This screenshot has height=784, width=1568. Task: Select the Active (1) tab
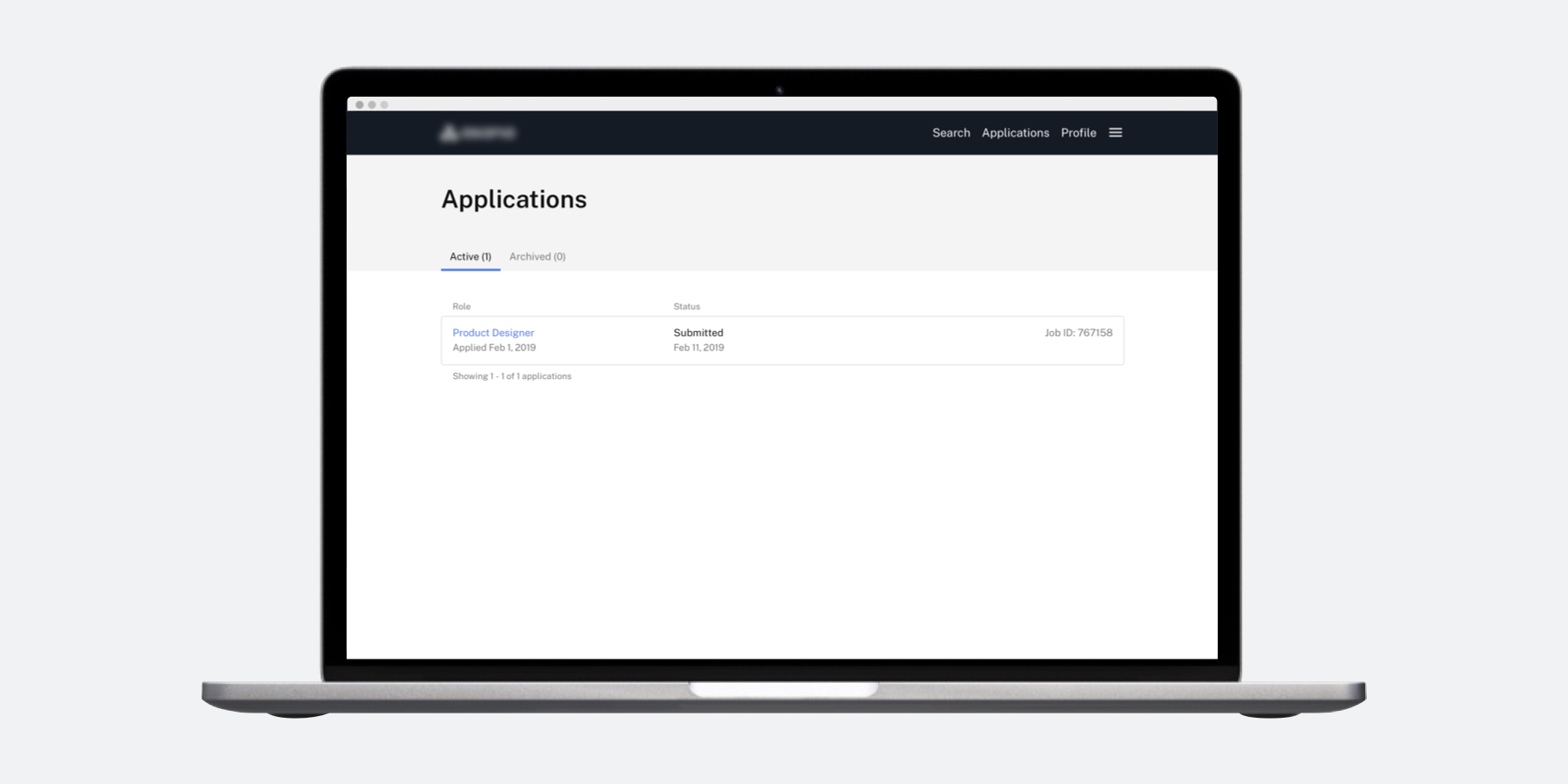470,256
